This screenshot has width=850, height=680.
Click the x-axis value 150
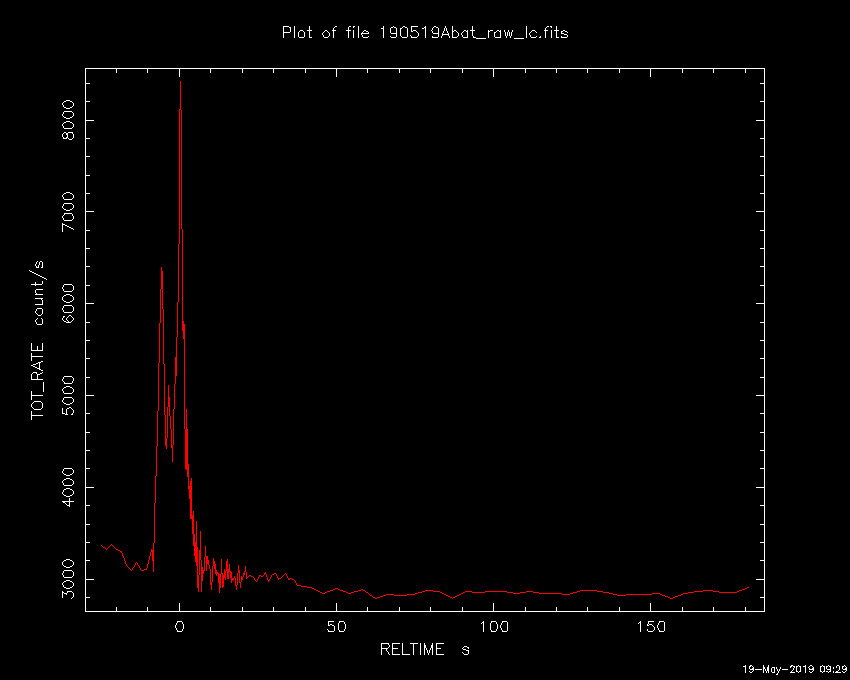click(x=651, y=627)
